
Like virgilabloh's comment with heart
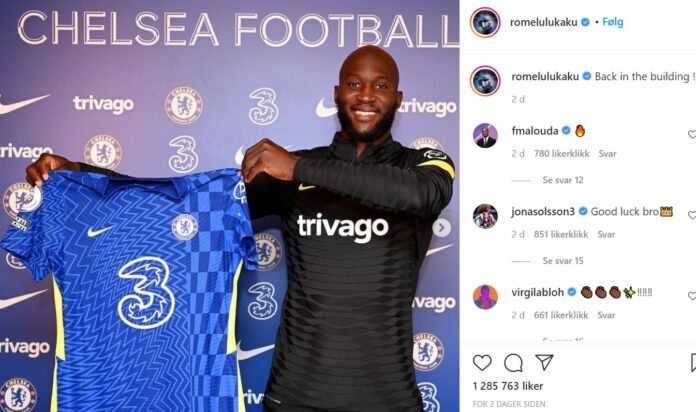click(x=692, y=296)
